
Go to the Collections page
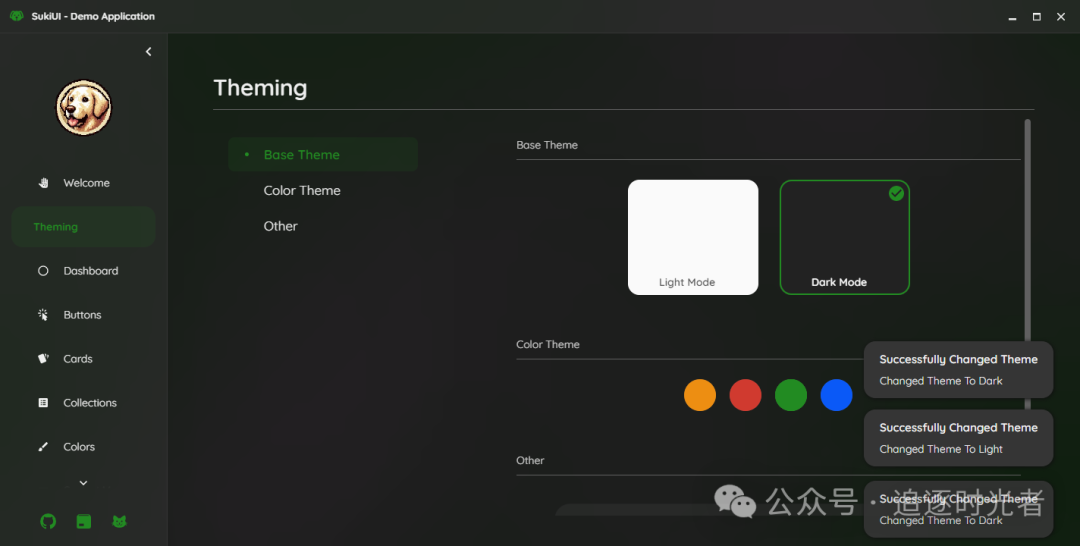[90, 403]
